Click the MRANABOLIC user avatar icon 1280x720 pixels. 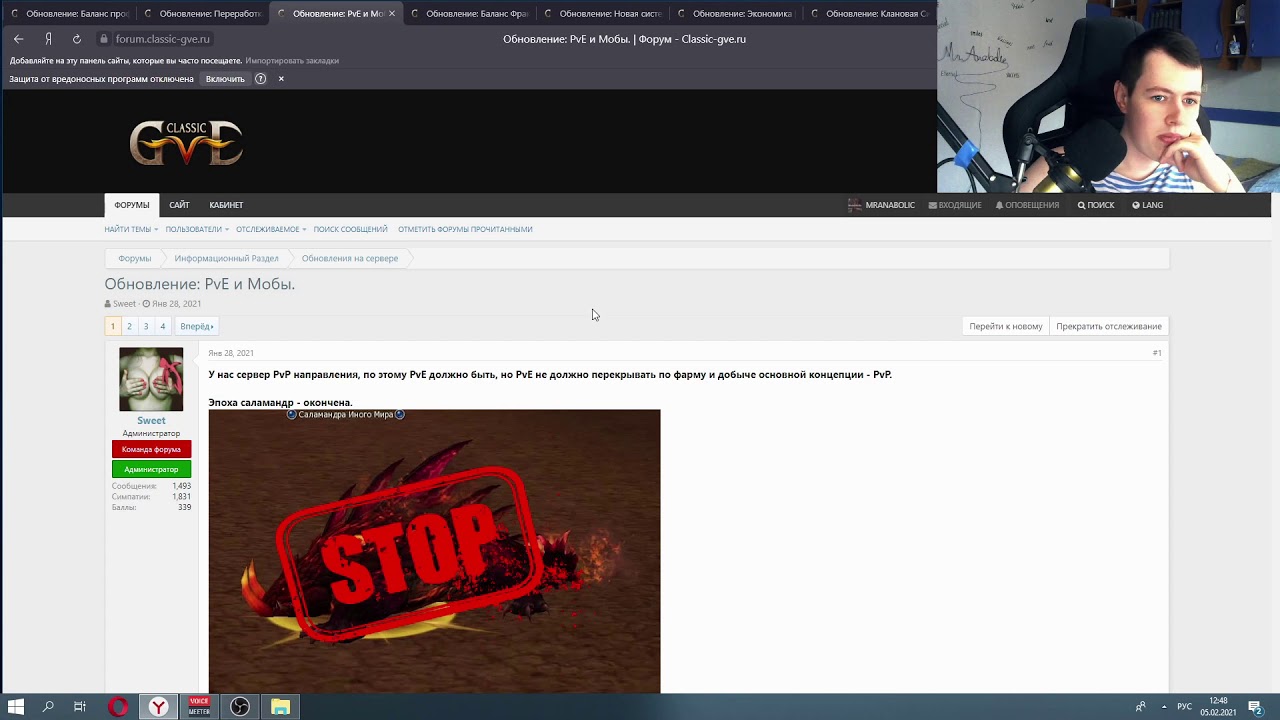pyautogui.click(x=854, y=205)
